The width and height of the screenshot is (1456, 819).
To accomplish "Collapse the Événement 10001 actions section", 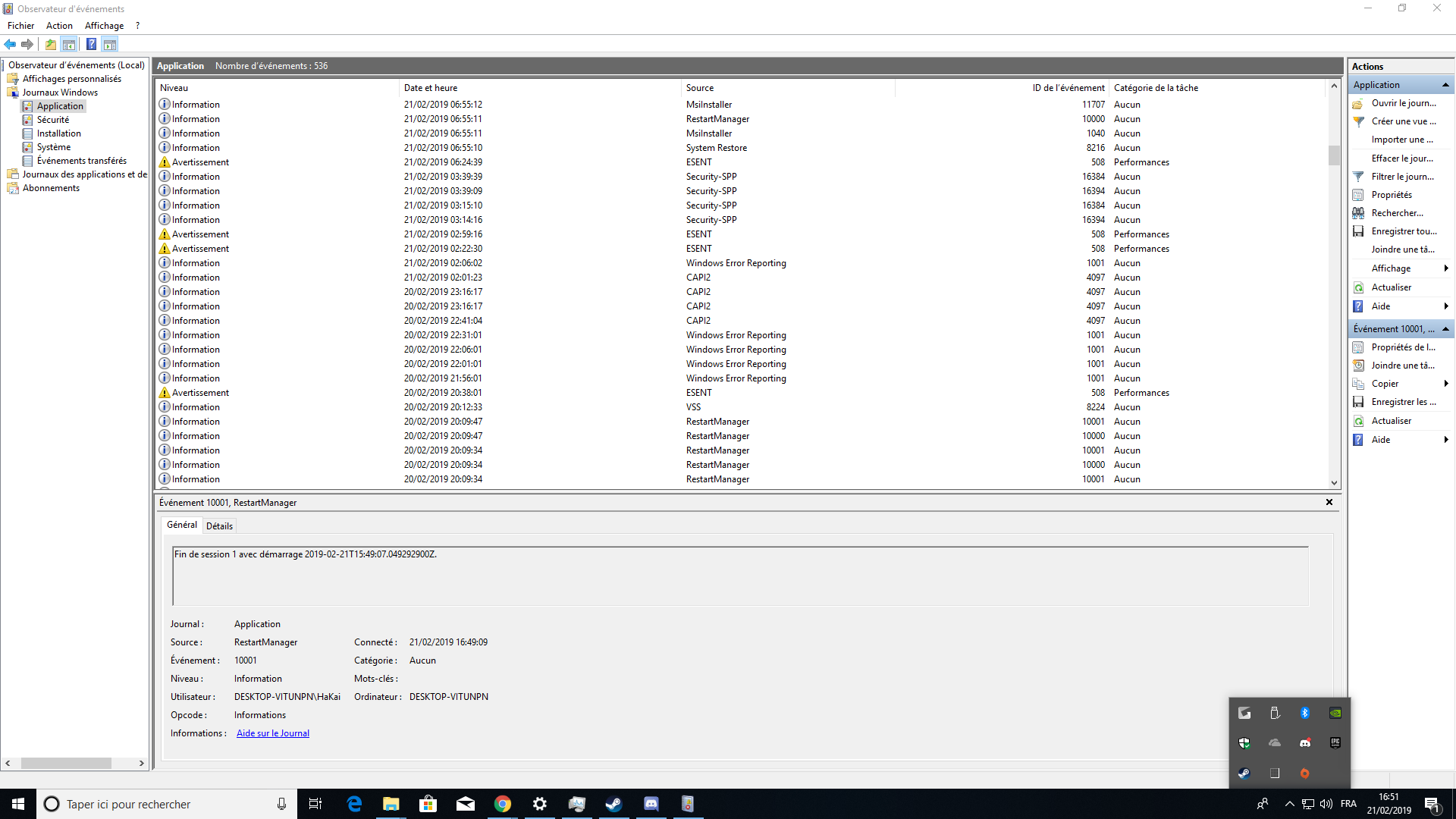I will pyautogui.click(x=1445, y=329).
